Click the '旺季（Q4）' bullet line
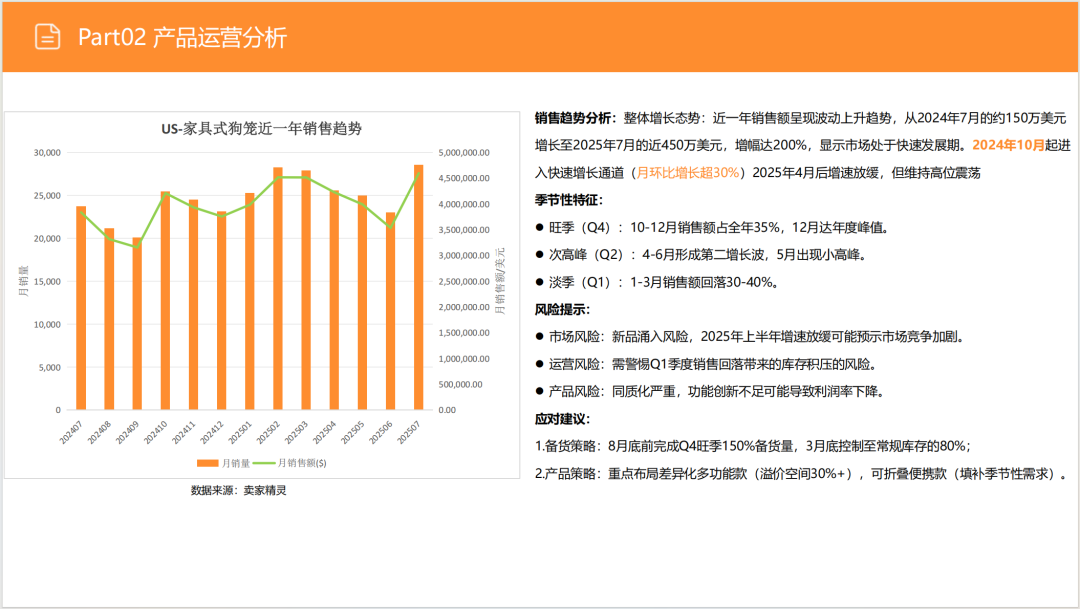1080x609 pixels. pyautogui.click(x=714, y=228)
